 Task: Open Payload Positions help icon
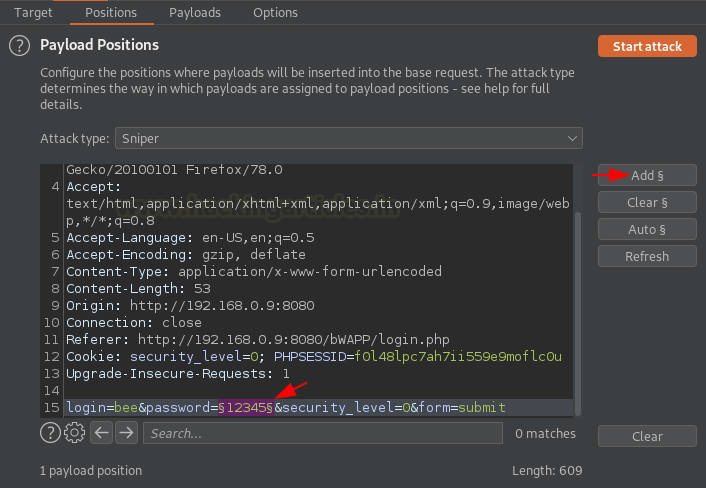[x=19, y=45]
